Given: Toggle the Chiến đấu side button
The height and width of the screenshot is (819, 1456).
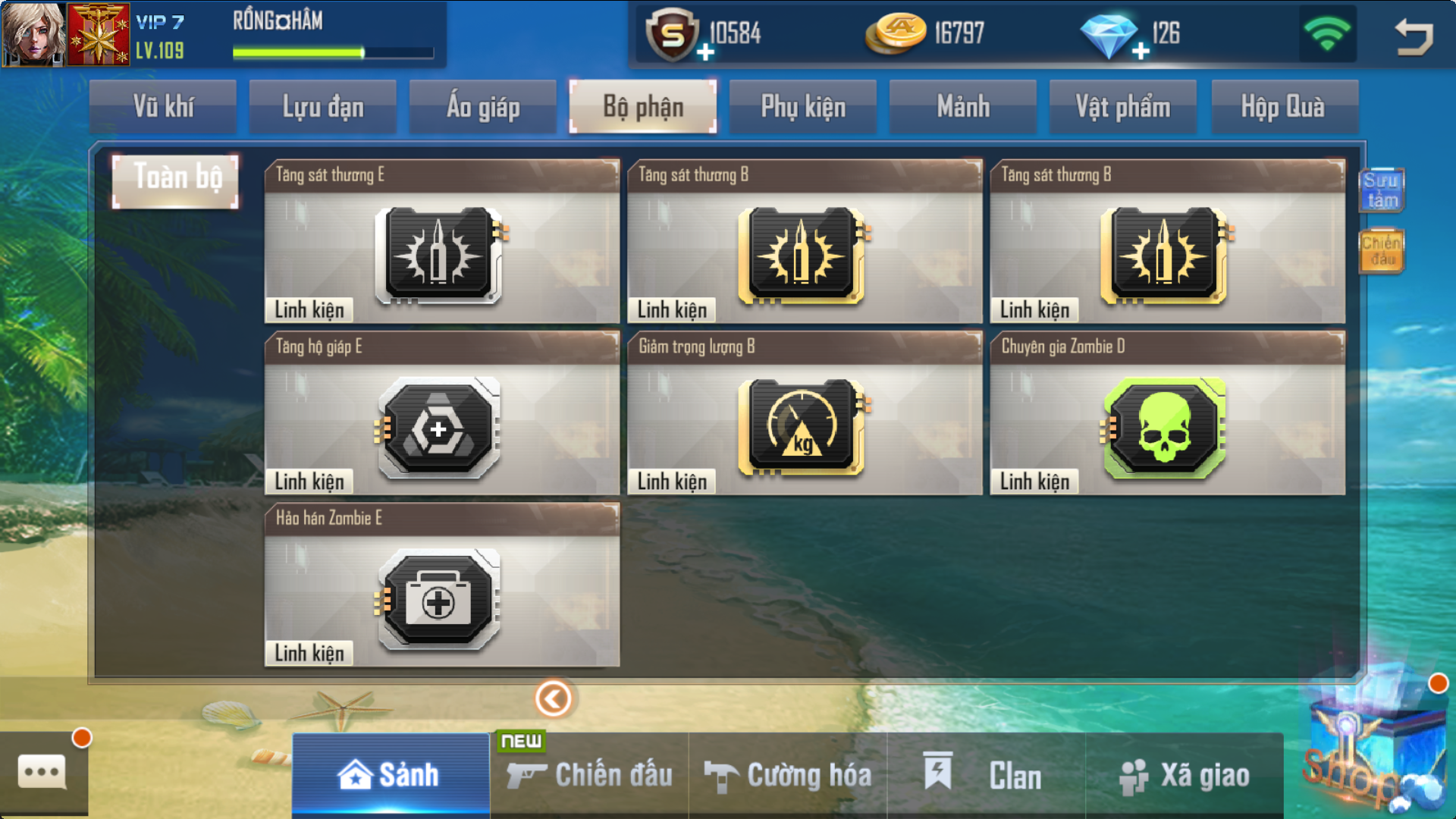Looking at the screenshot, I should click(x=1382, y=250).
